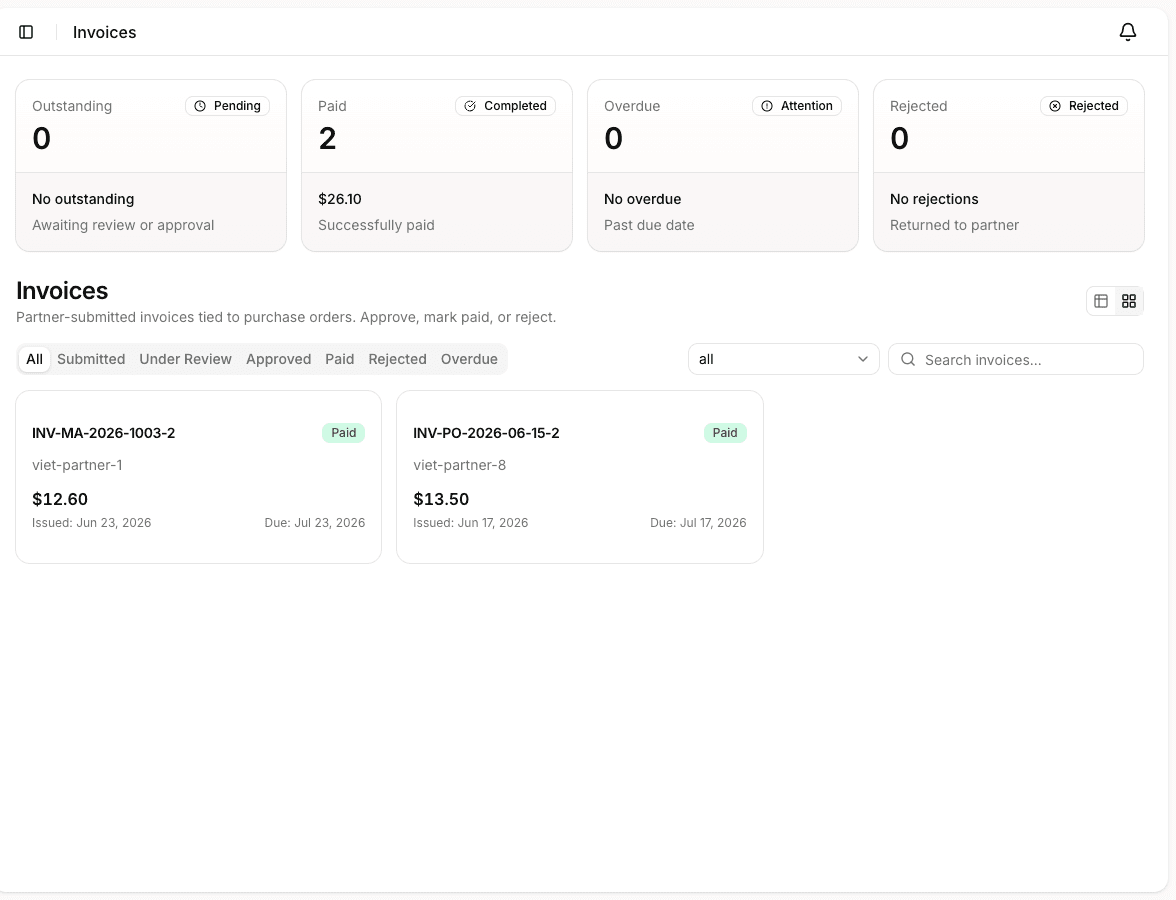The image size is (1176, 900).
Task: Click the viet-partner-8 partner name
Action: click(460, 465)
